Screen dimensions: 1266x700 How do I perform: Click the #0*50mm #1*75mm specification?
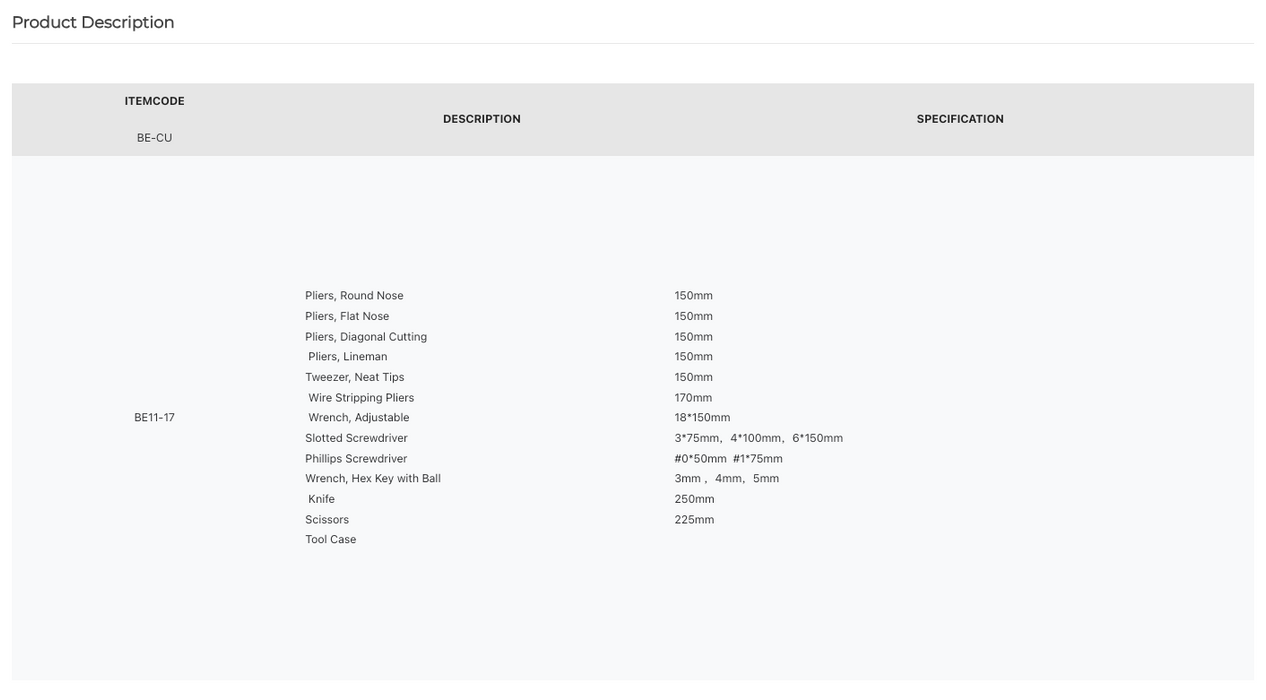coord(728,459)
